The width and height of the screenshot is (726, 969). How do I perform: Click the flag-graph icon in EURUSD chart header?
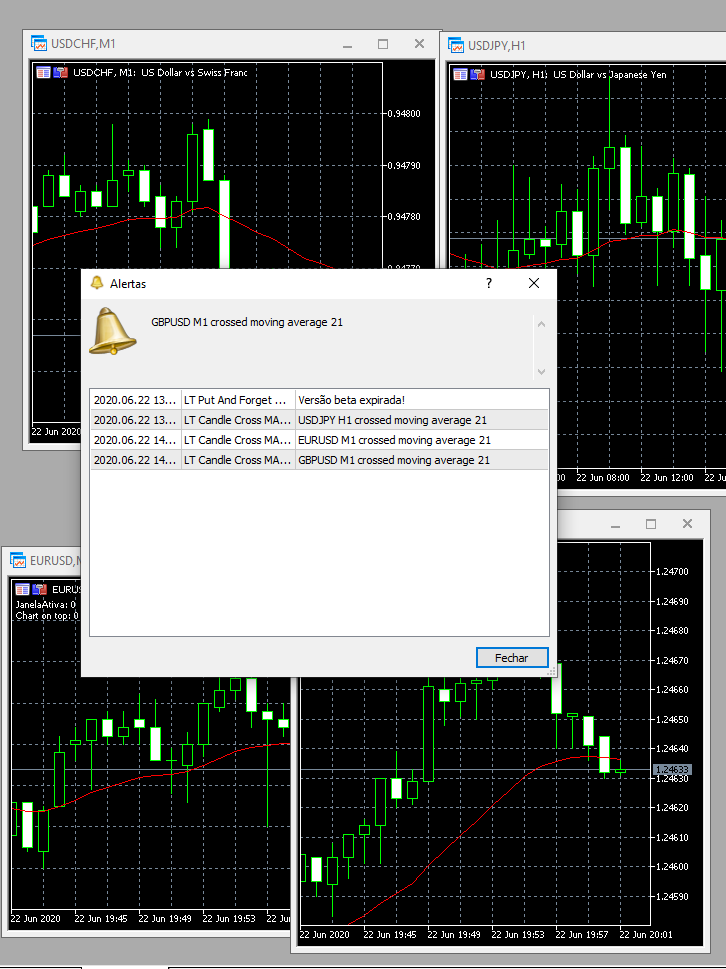pyautogui.click(x=39, y=589)
